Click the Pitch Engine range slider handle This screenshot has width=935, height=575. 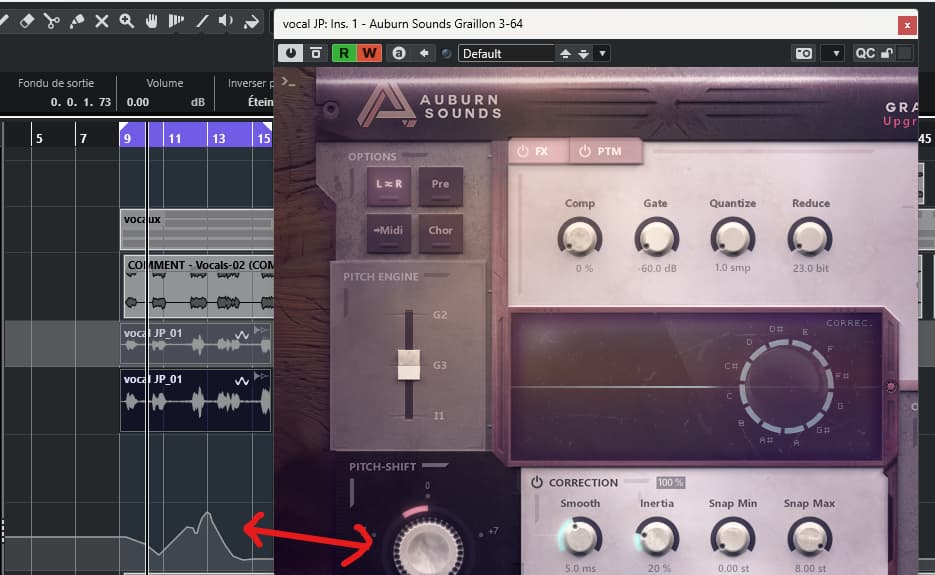tap(408, 365)
